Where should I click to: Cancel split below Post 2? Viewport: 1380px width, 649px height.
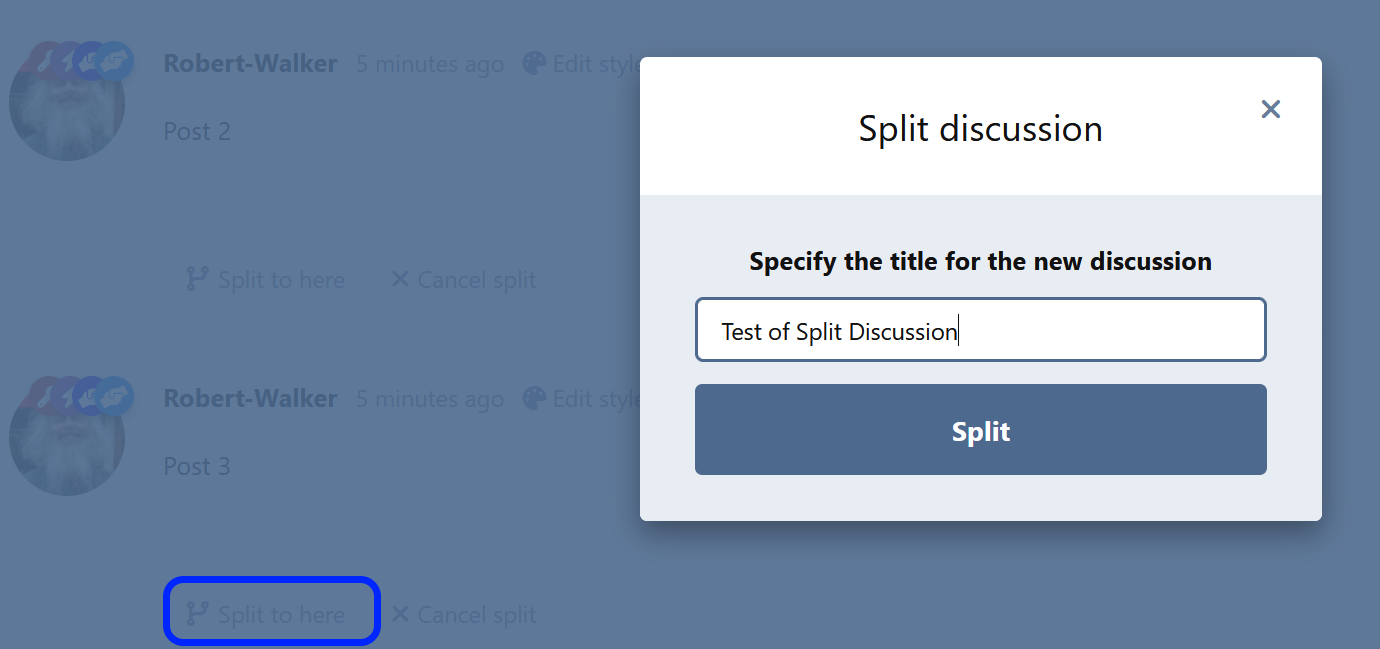[463, 280]
